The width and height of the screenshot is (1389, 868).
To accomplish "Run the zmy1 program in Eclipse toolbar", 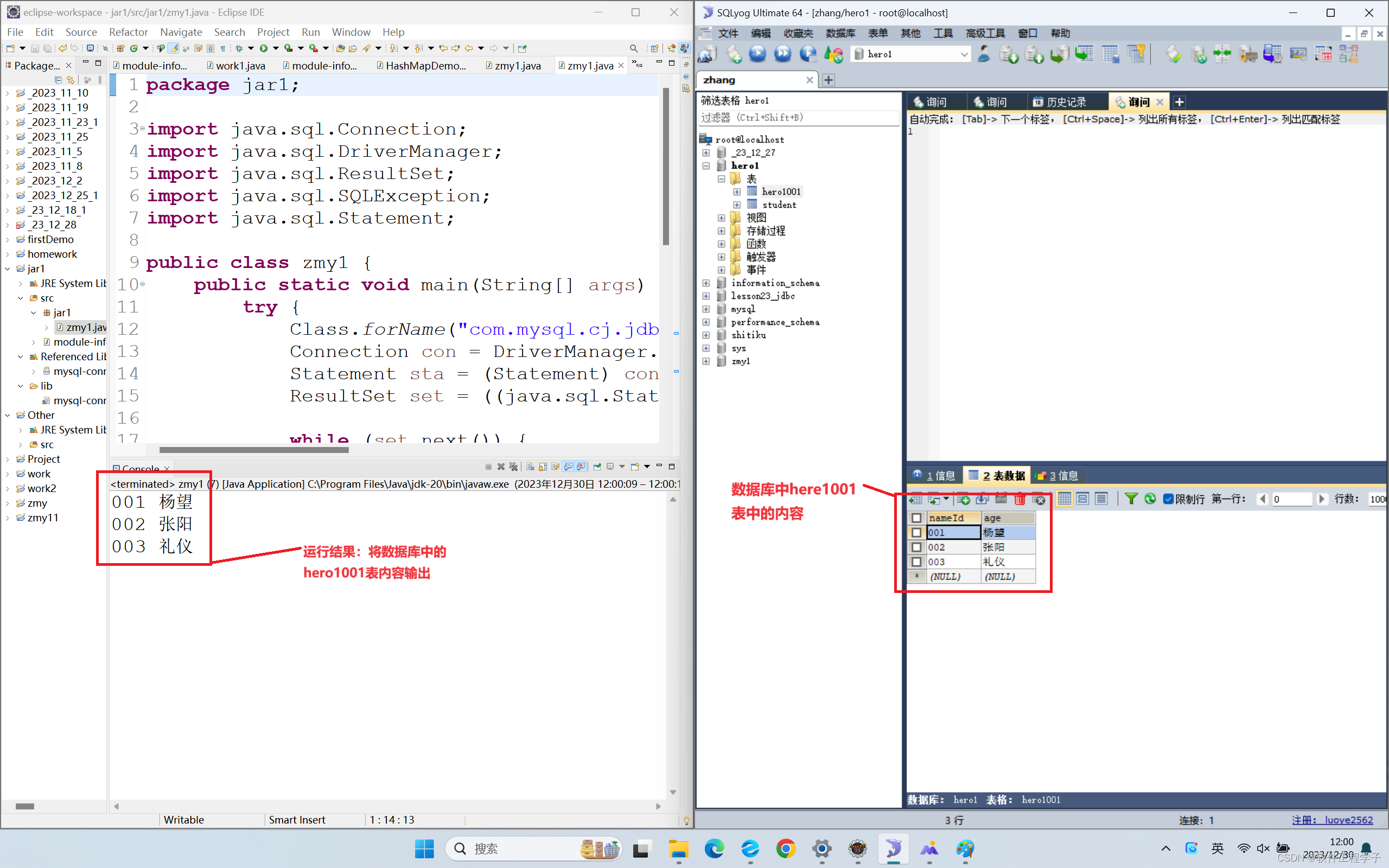I will [264, 48].
